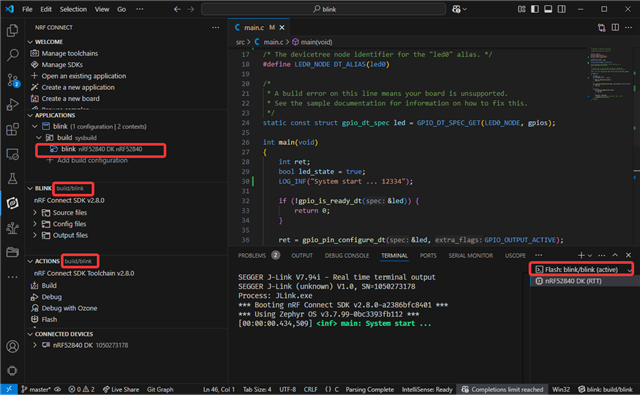The height and width of the screenshot is (395, 640).
Task: Open the Accounts icon in activity bar
Action: tap(12, 346)
